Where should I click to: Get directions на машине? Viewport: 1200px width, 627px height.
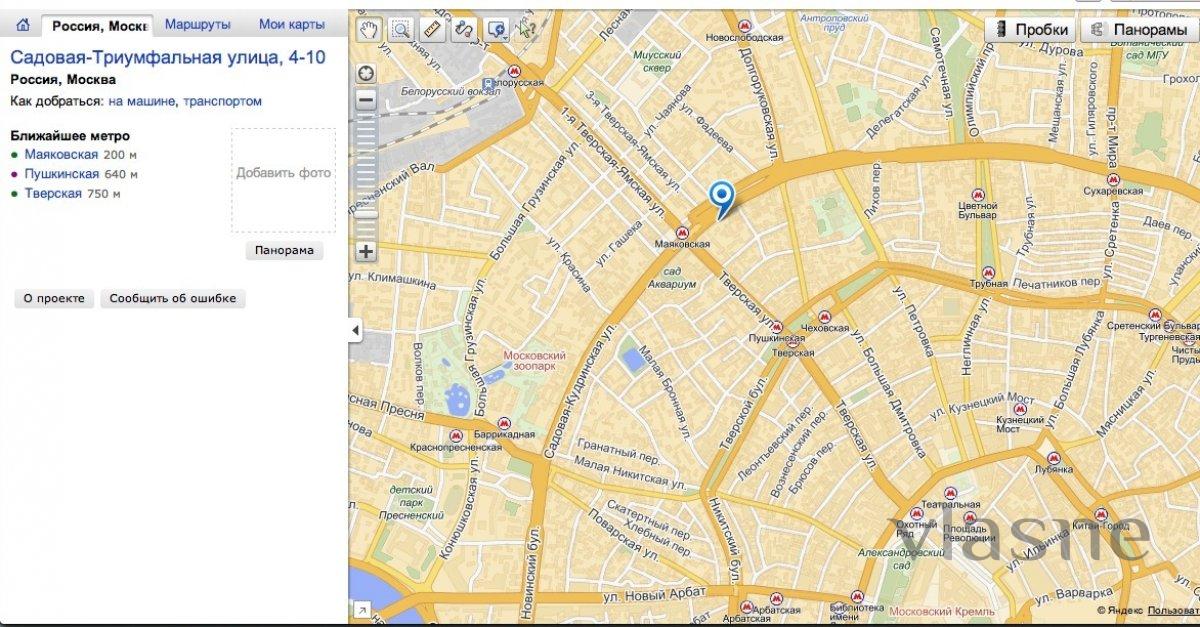coord(143,101)
